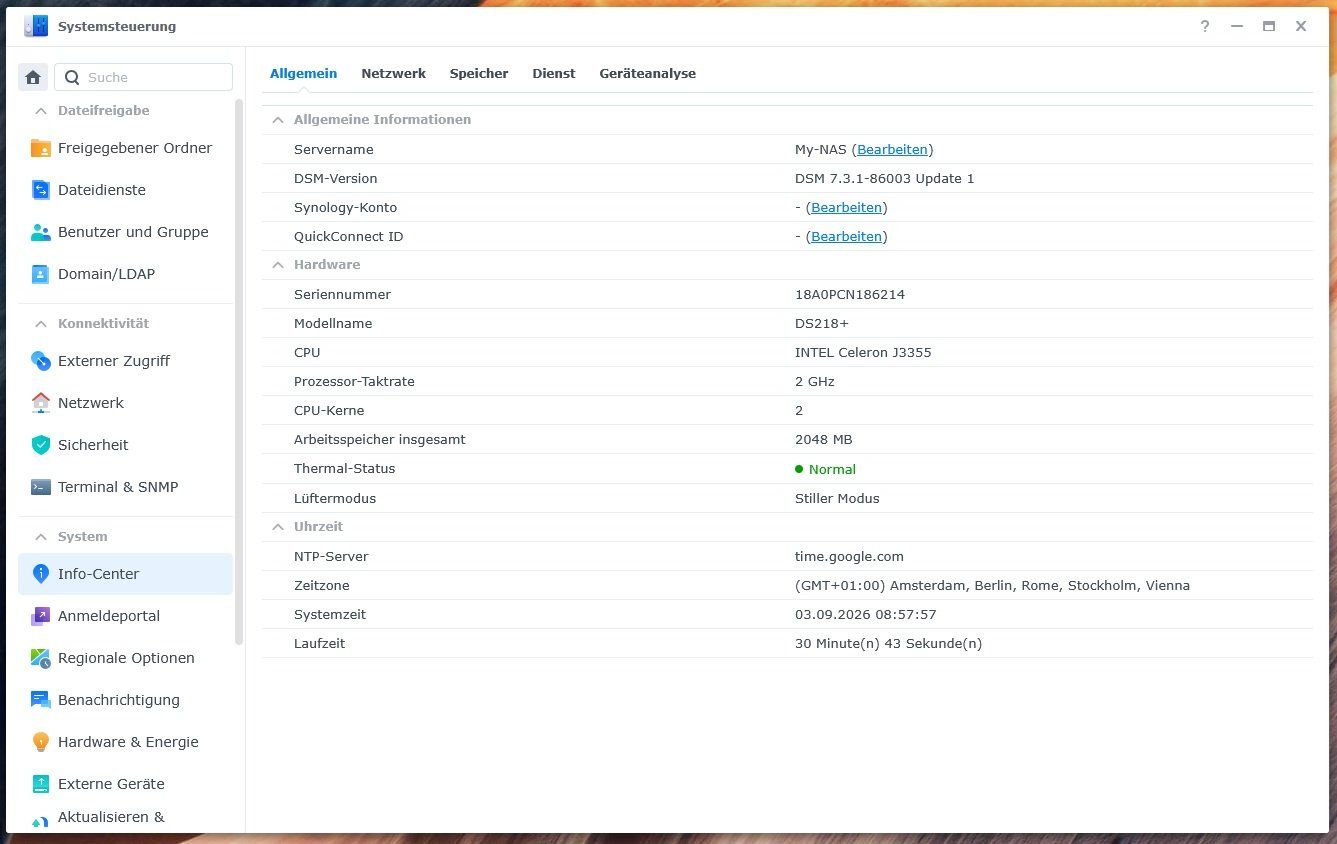Viewport: 1337px width, 844px height.
Task: Click Bearbeiten link for Synology-Konto
Action: click(x=846, y=208)
